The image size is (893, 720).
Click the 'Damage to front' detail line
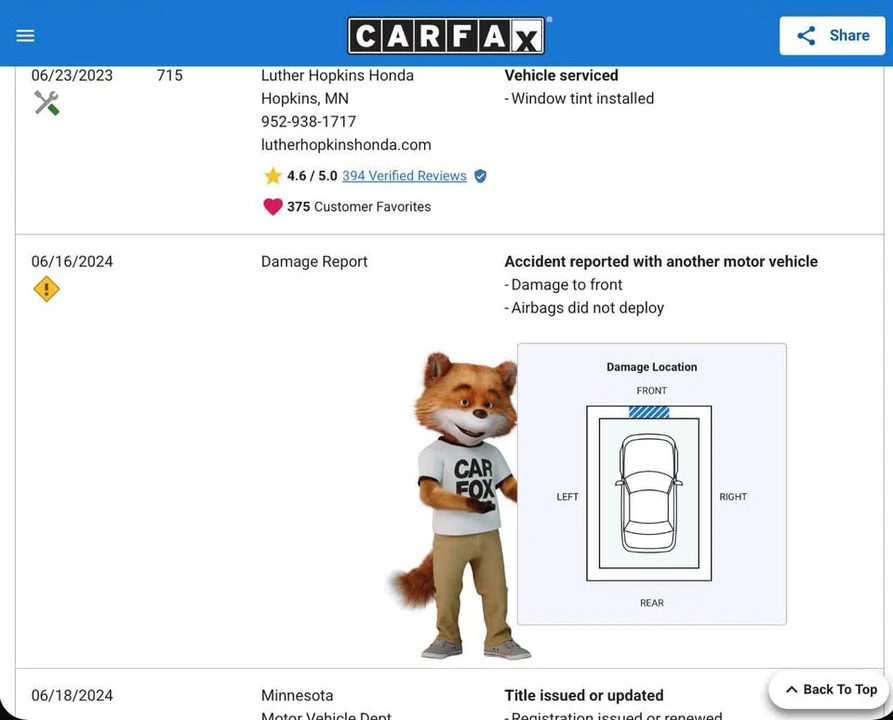(563, 285)
